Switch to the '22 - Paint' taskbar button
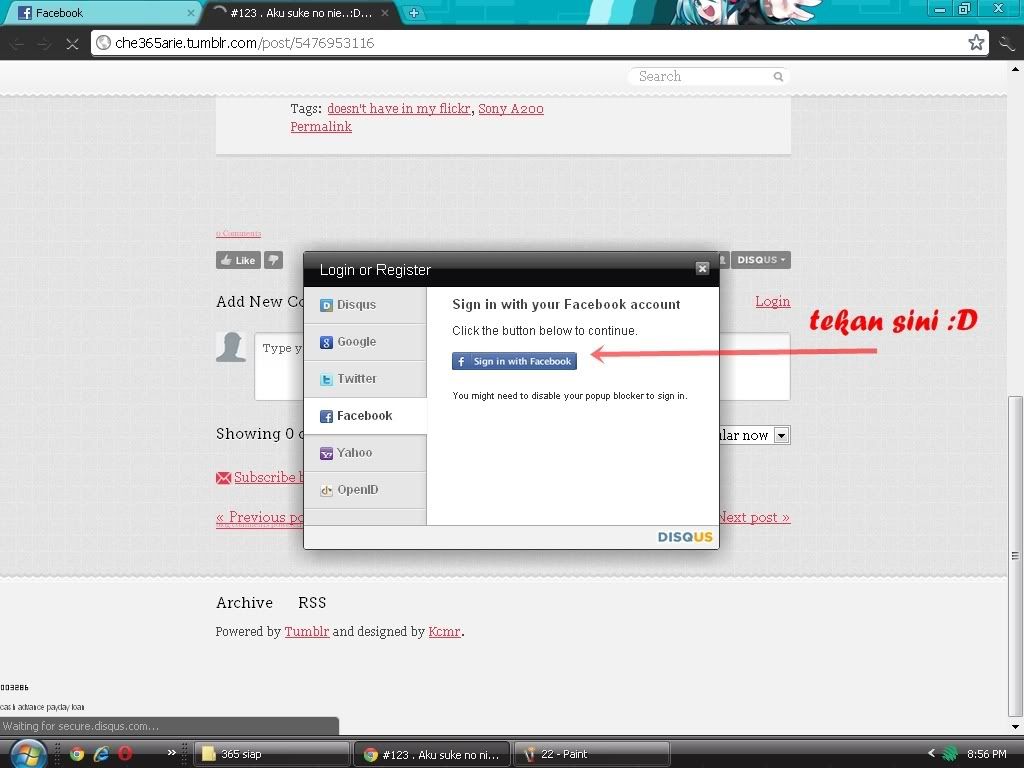This screenshot has height=768, width=1024. click(x=592, y=754)
